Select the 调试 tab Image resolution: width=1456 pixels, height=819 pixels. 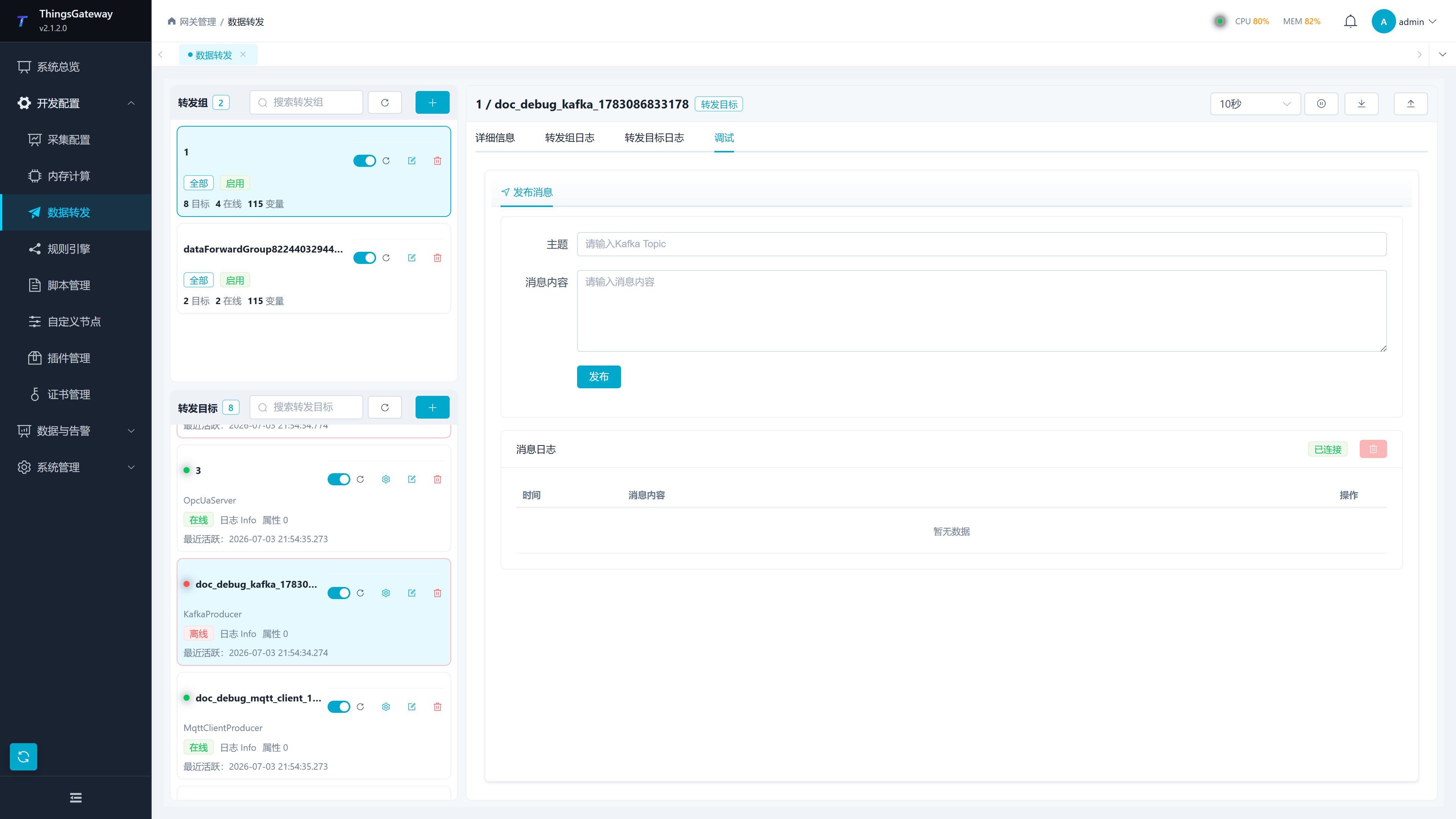[x=724, y=137]
